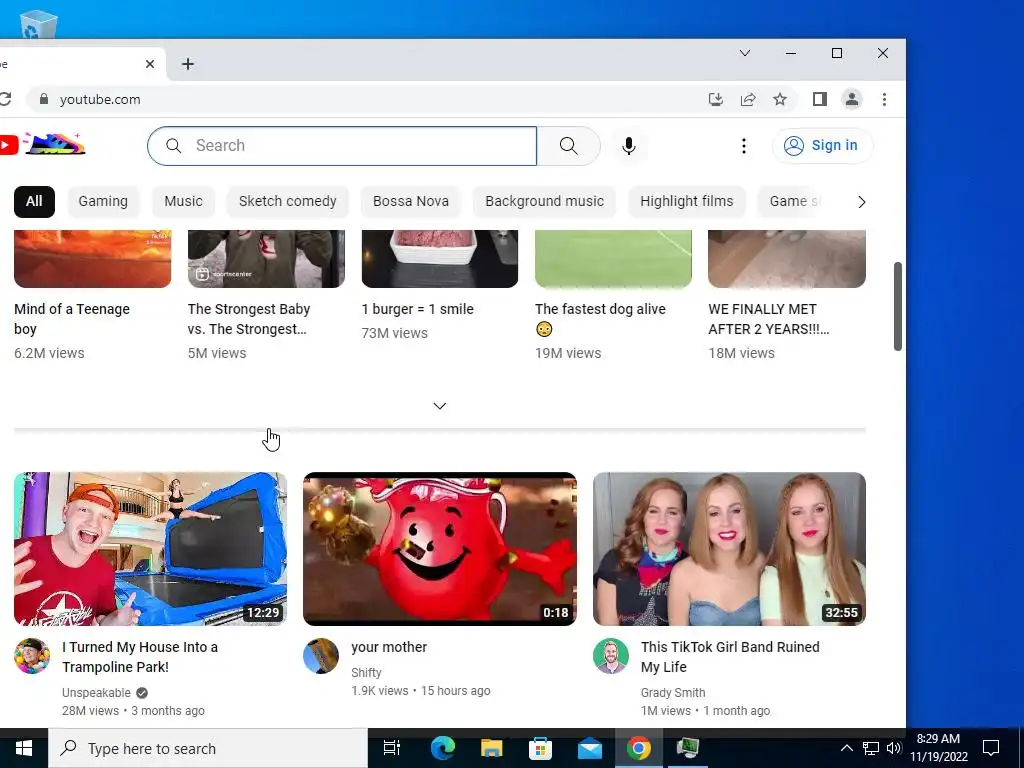This screenshot has width=1024, height=768.
Task: Click the TikTok Girl Band video thumbnail
Action: pyautogui.click(x=729, y=549)
